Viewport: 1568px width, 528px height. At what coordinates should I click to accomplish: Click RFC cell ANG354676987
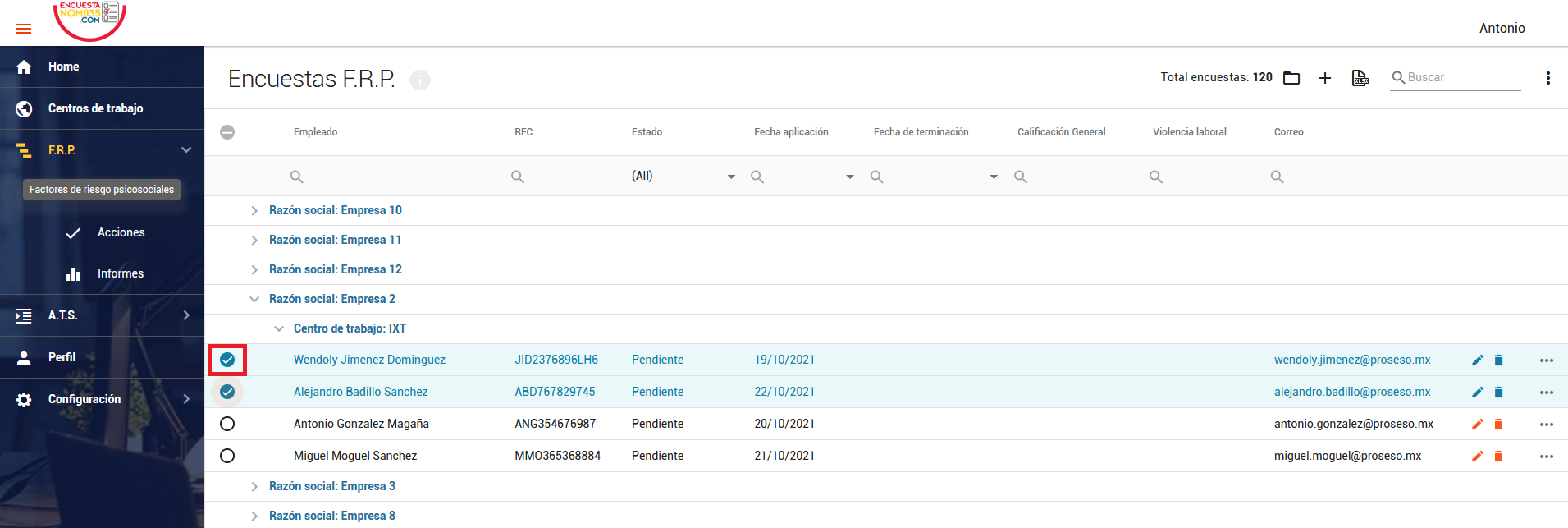pyautogui.click(x=555, y=424)
